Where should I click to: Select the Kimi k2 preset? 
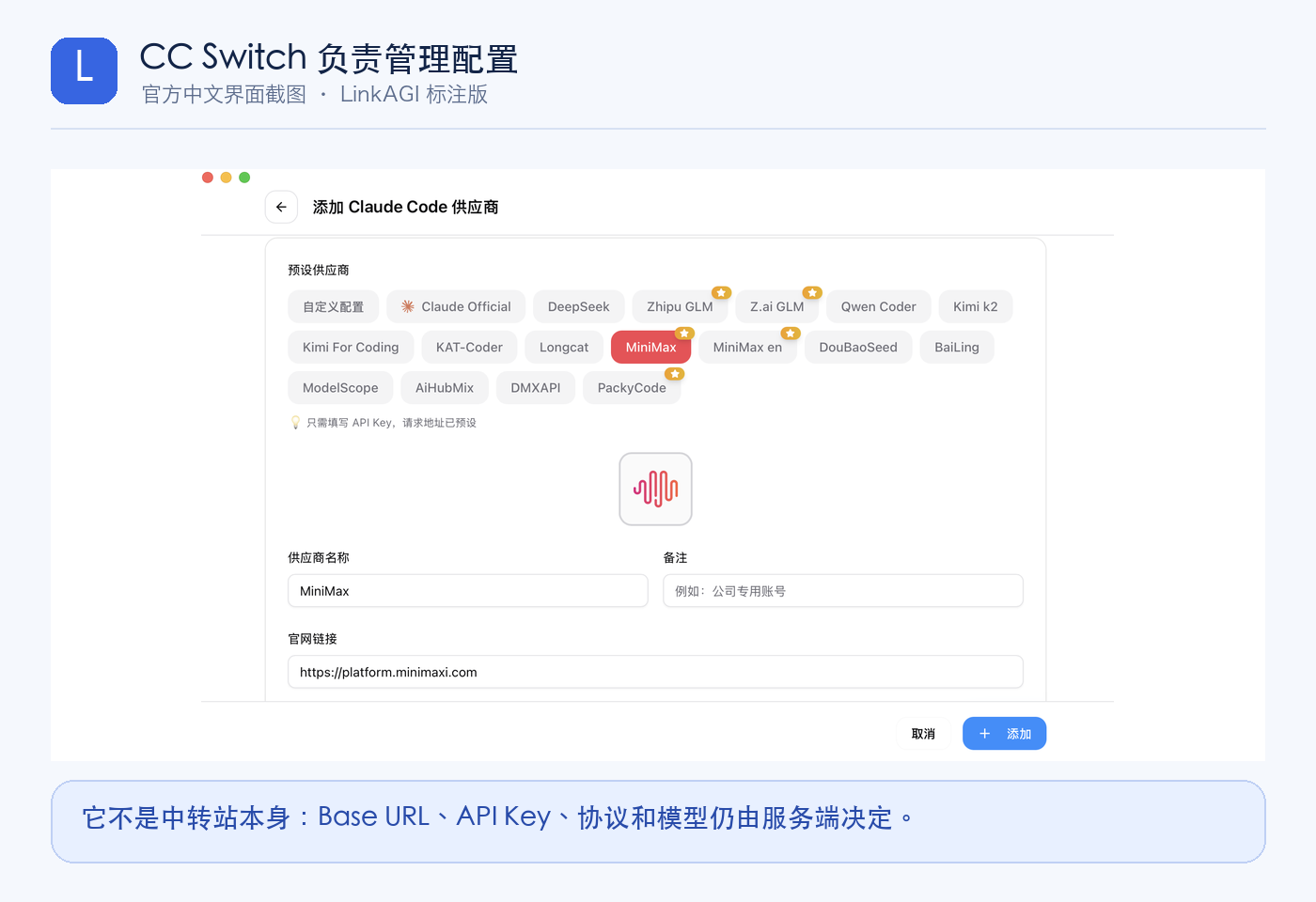click(976, 306)
